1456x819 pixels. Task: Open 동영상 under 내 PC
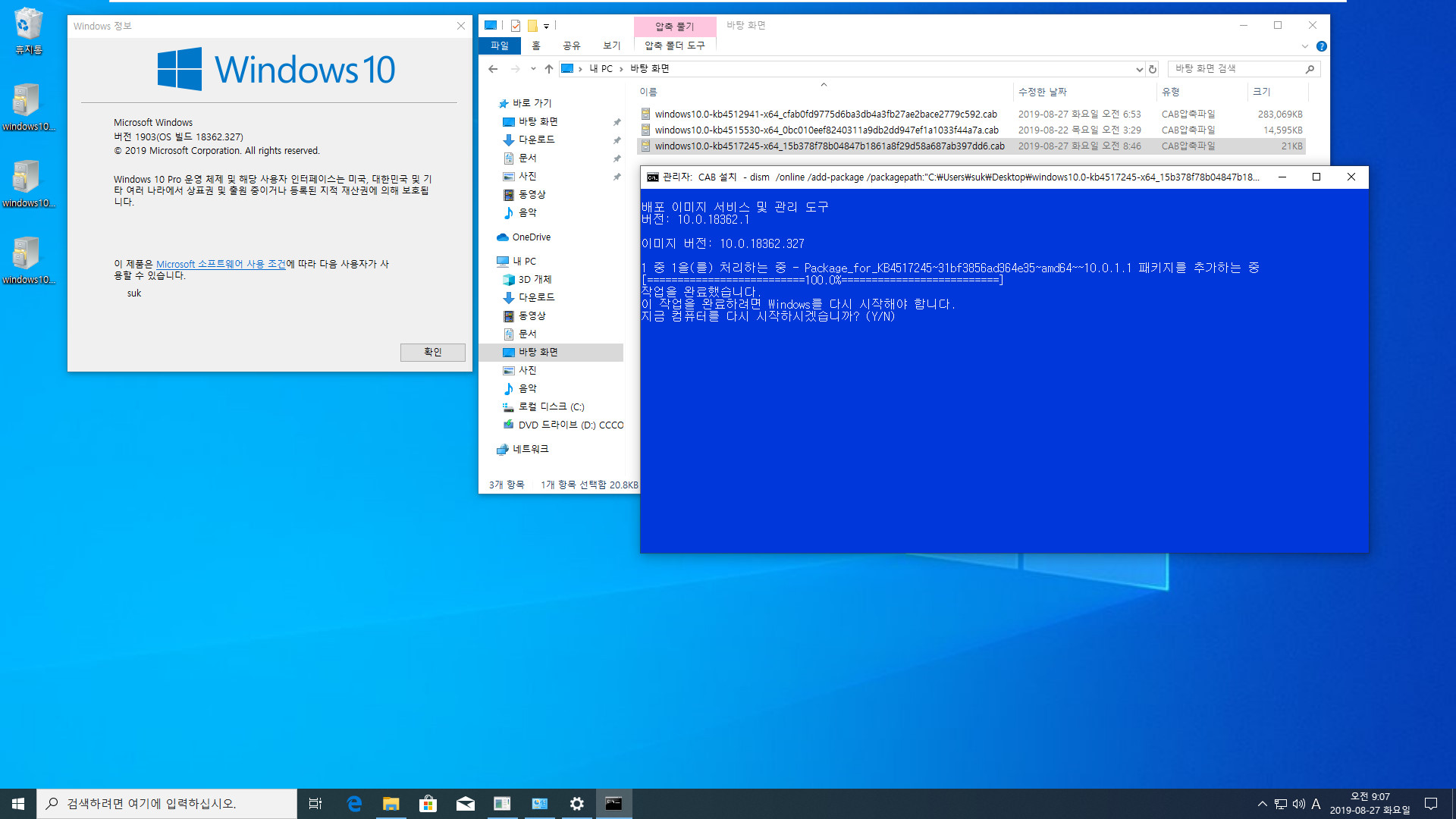tap(532, 315)
